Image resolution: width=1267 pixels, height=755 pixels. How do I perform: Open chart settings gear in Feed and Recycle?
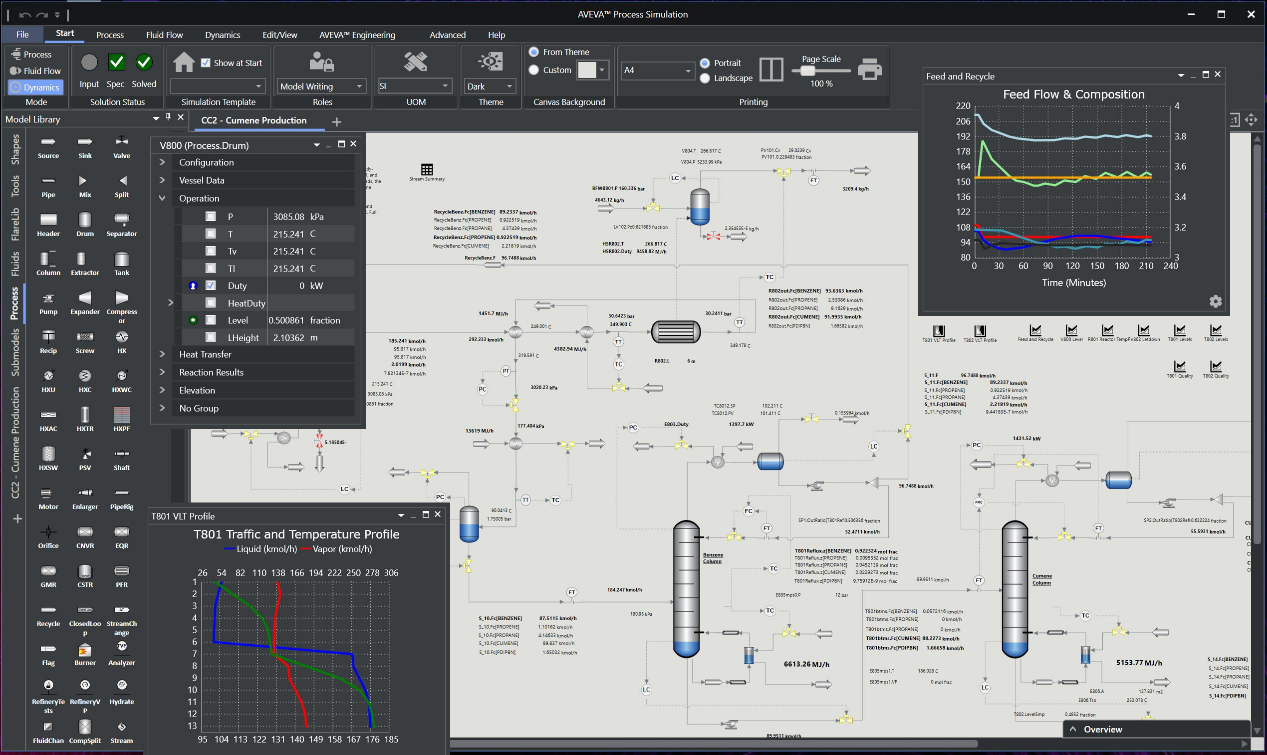click(1215, 301)
